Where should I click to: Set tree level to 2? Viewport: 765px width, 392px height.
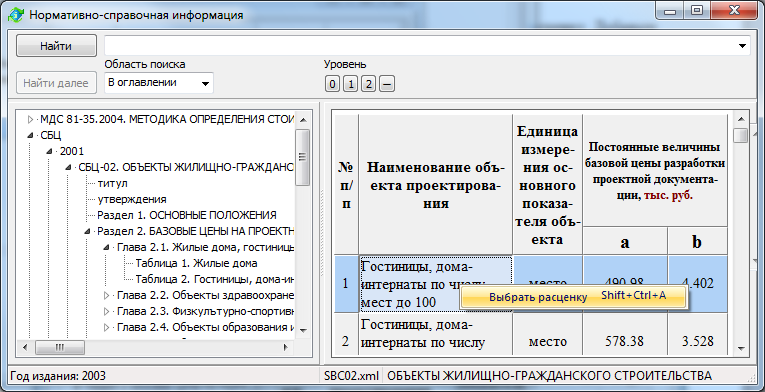pyautogui.click(x=368, y=84)
